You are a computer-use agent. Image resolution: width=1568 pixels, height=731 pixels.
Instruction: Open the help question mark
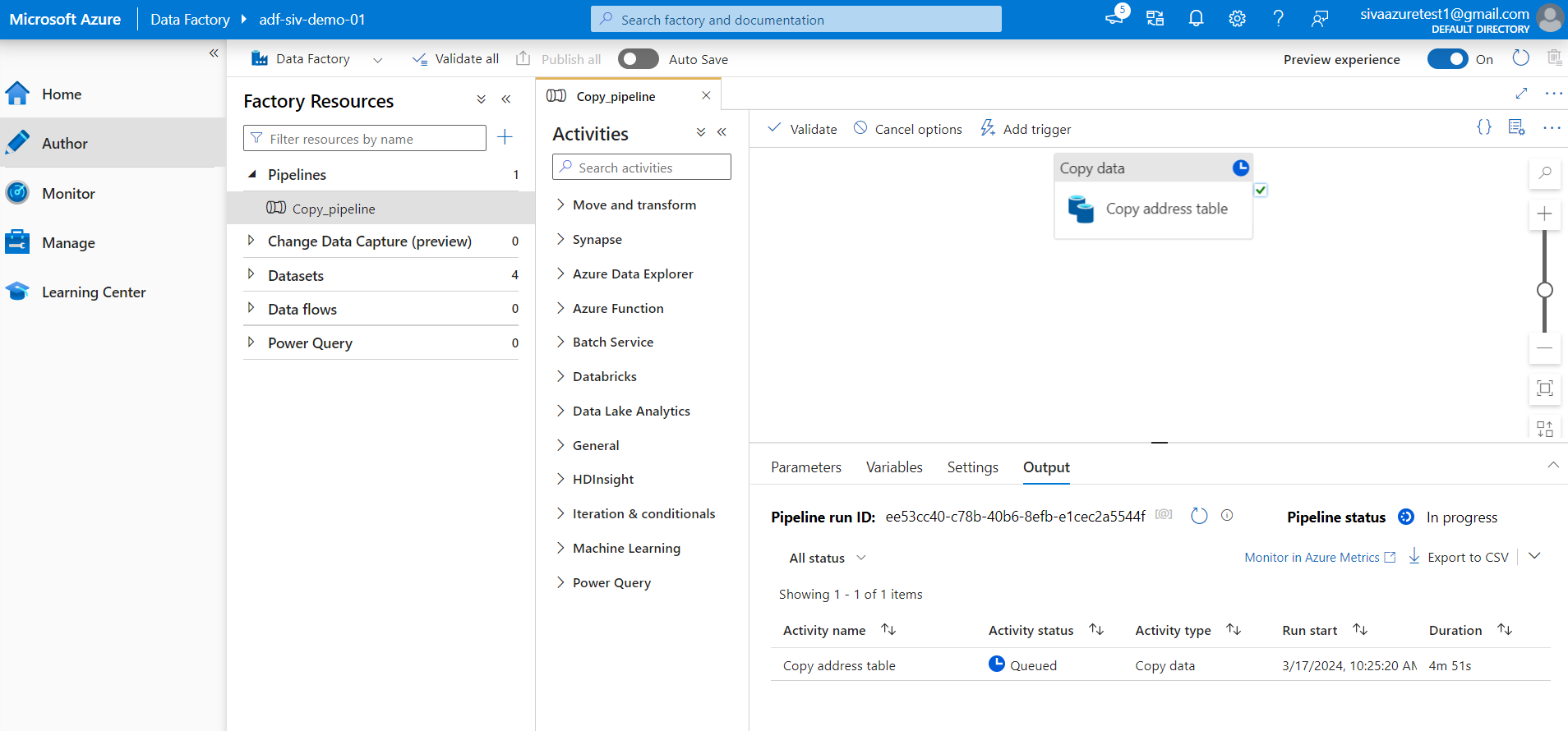[1279, 18]
